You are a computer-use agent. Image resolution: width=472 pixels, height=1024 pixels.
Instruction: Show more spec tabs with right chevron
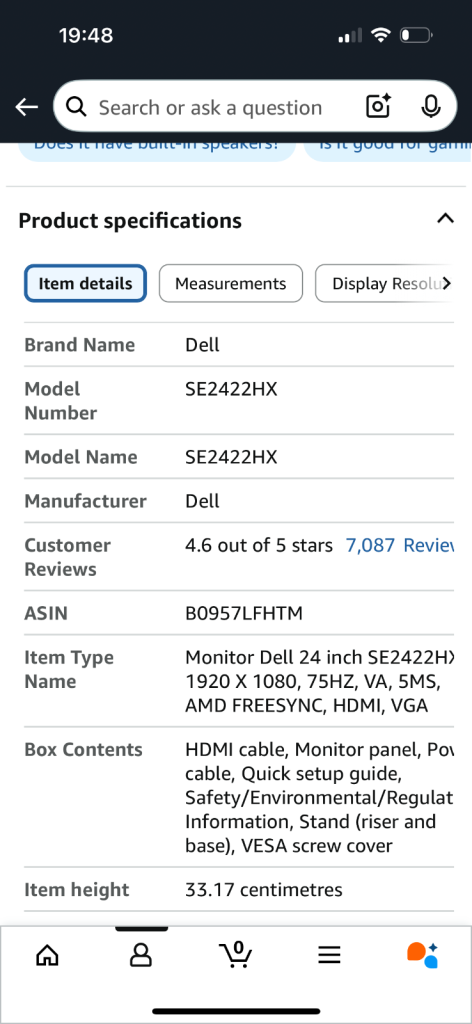coord(447,283)
